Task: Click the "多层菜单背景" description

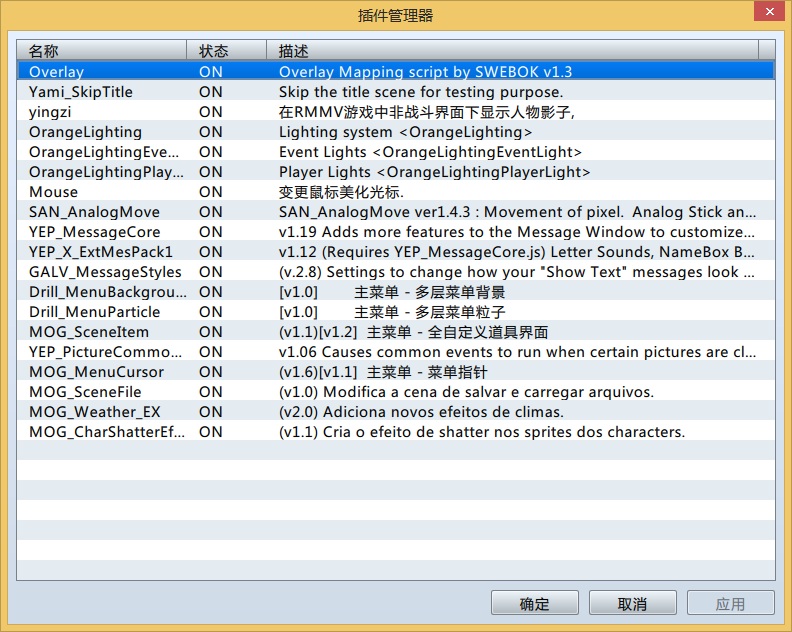Action: point(392,292)
